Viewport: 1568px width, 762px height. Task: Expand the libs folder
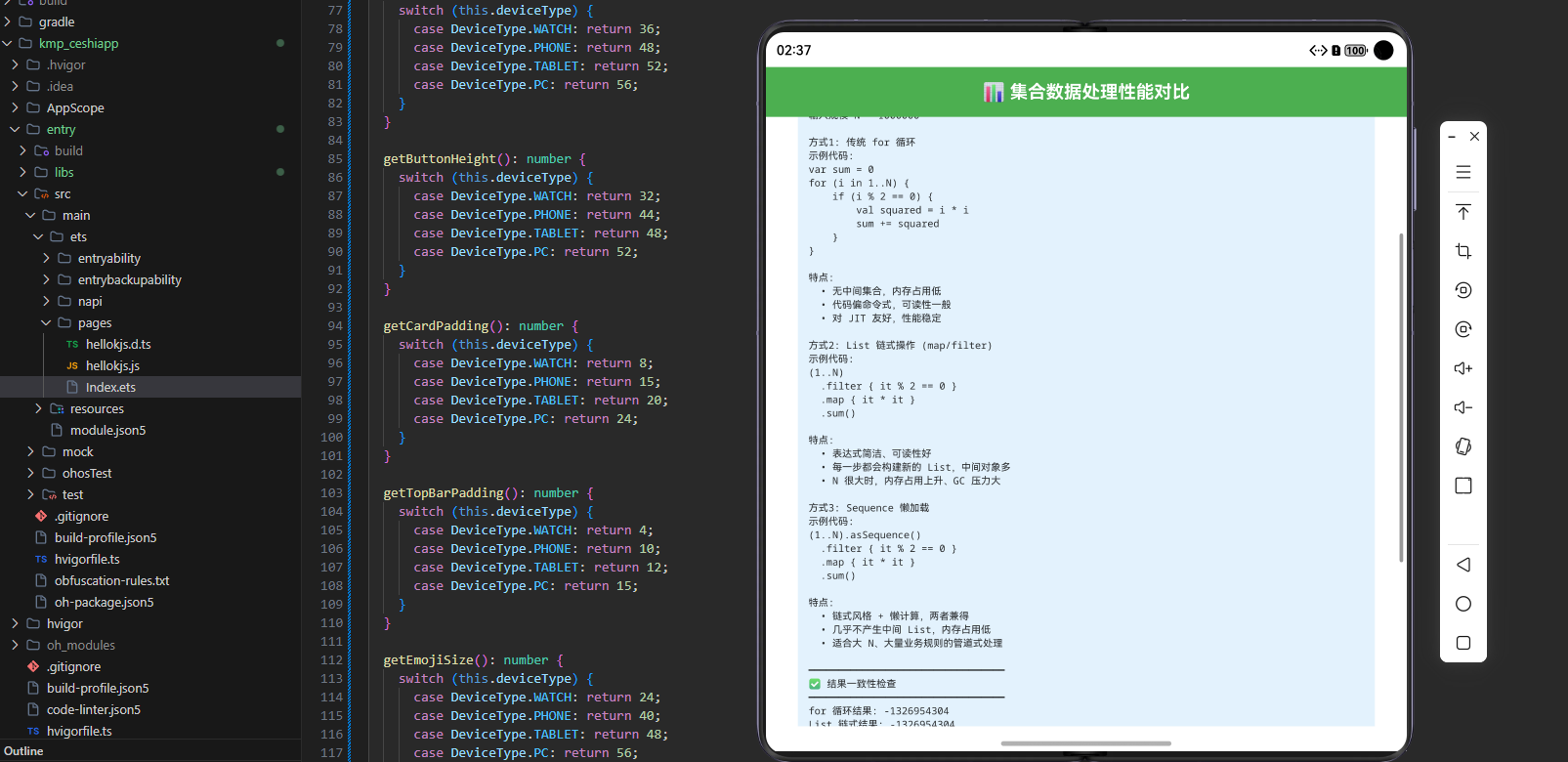(22, 172)
